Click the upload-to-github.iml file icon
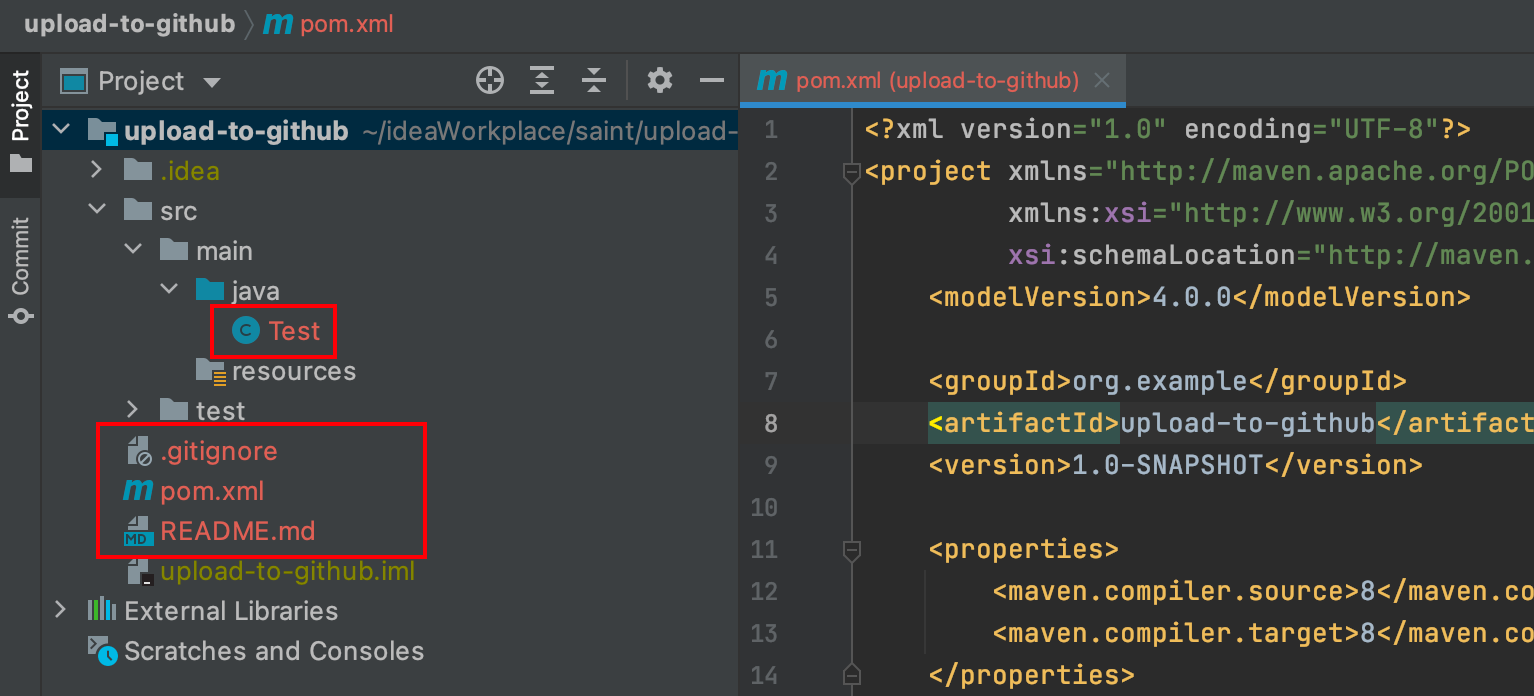 click(139, 572)
